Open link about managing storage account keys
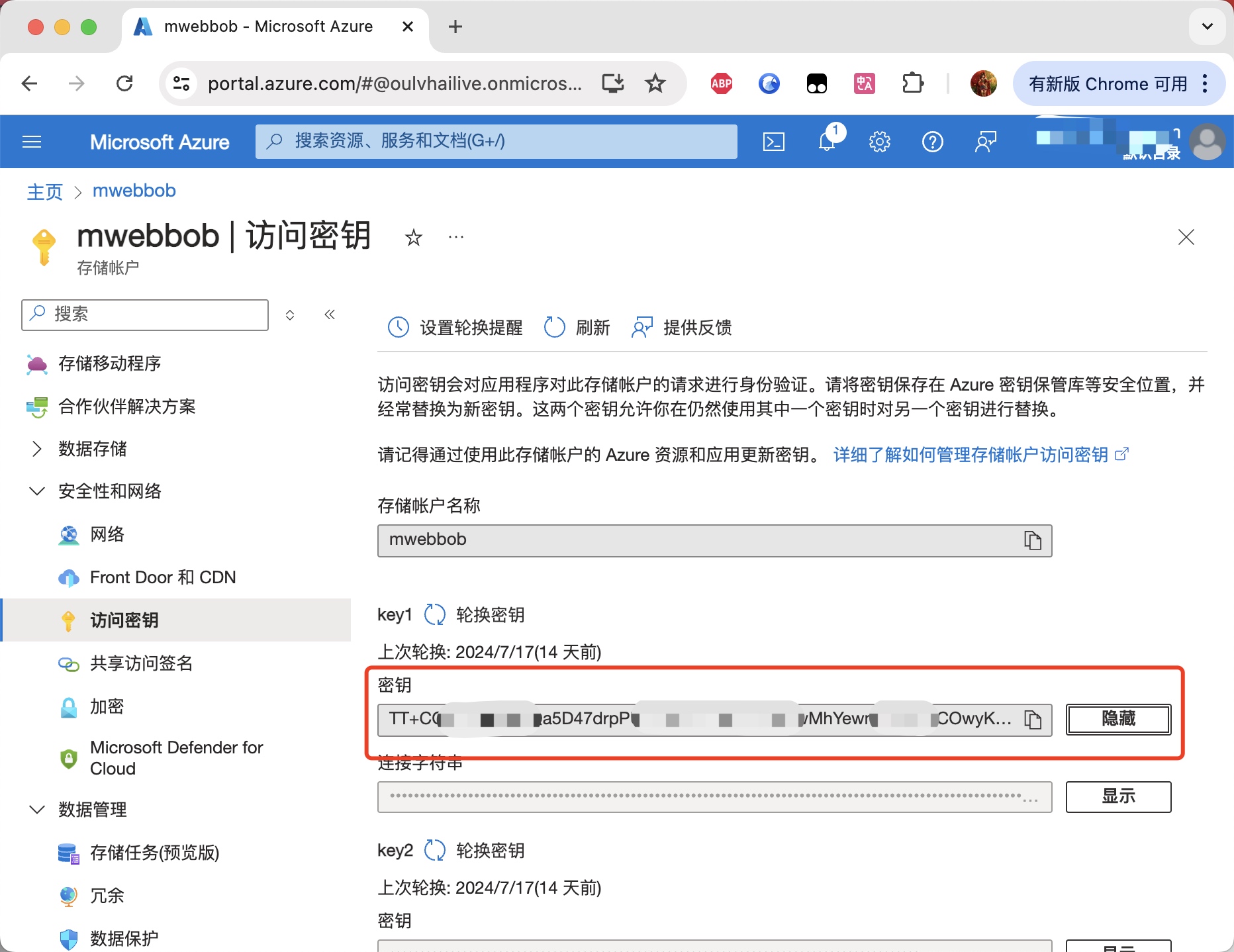This screenshot has width=1234, height=952. [x=980, y=454]
